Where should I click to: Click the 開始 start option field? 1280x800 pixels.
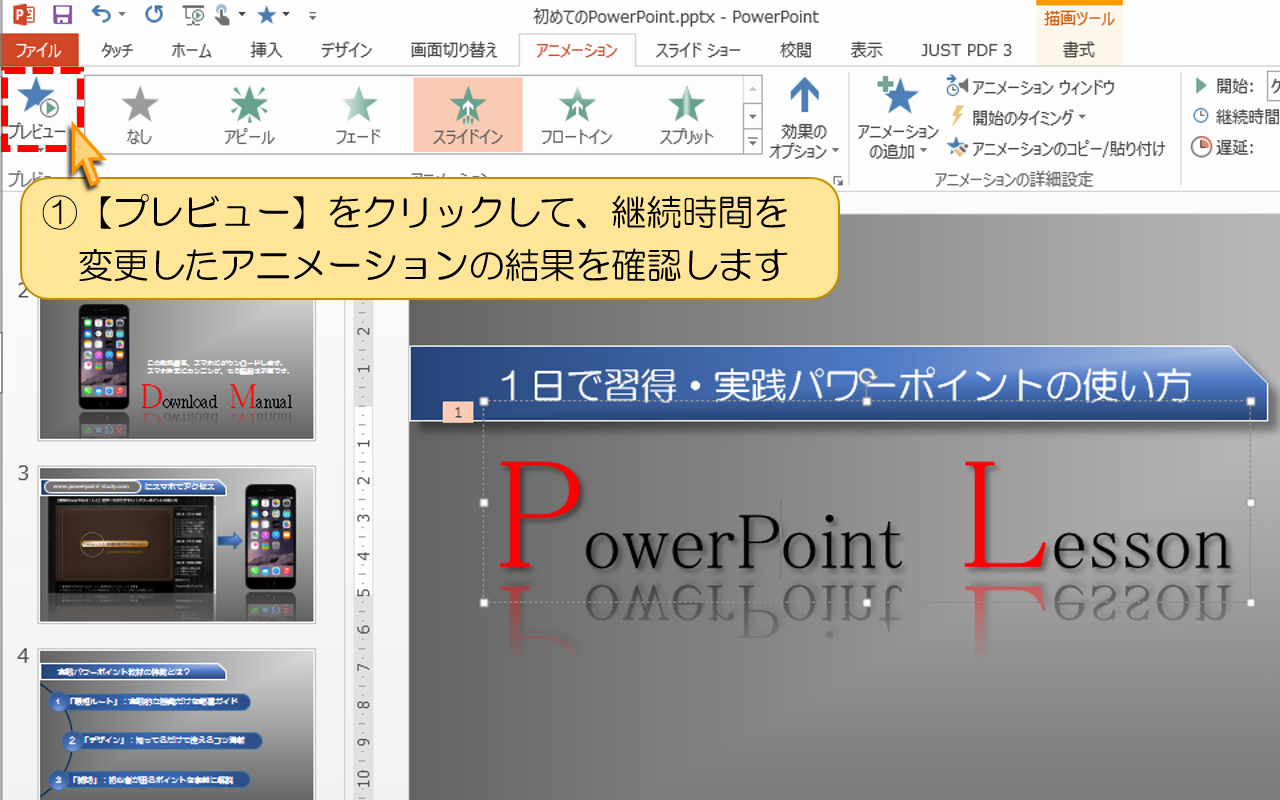(x=1273, y=86)
